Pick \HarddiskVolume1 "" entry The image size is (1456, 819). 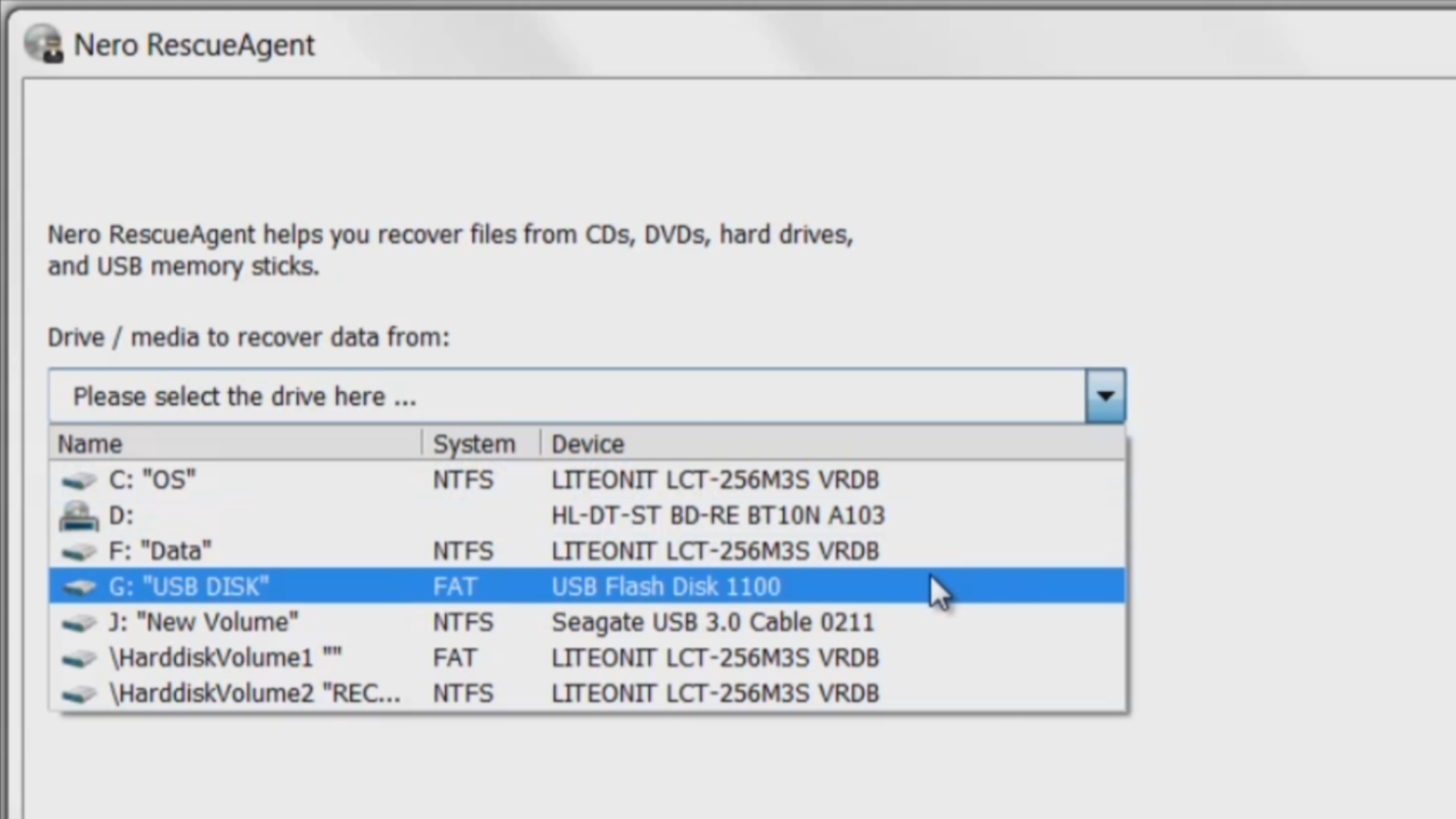tap(587, 657)
